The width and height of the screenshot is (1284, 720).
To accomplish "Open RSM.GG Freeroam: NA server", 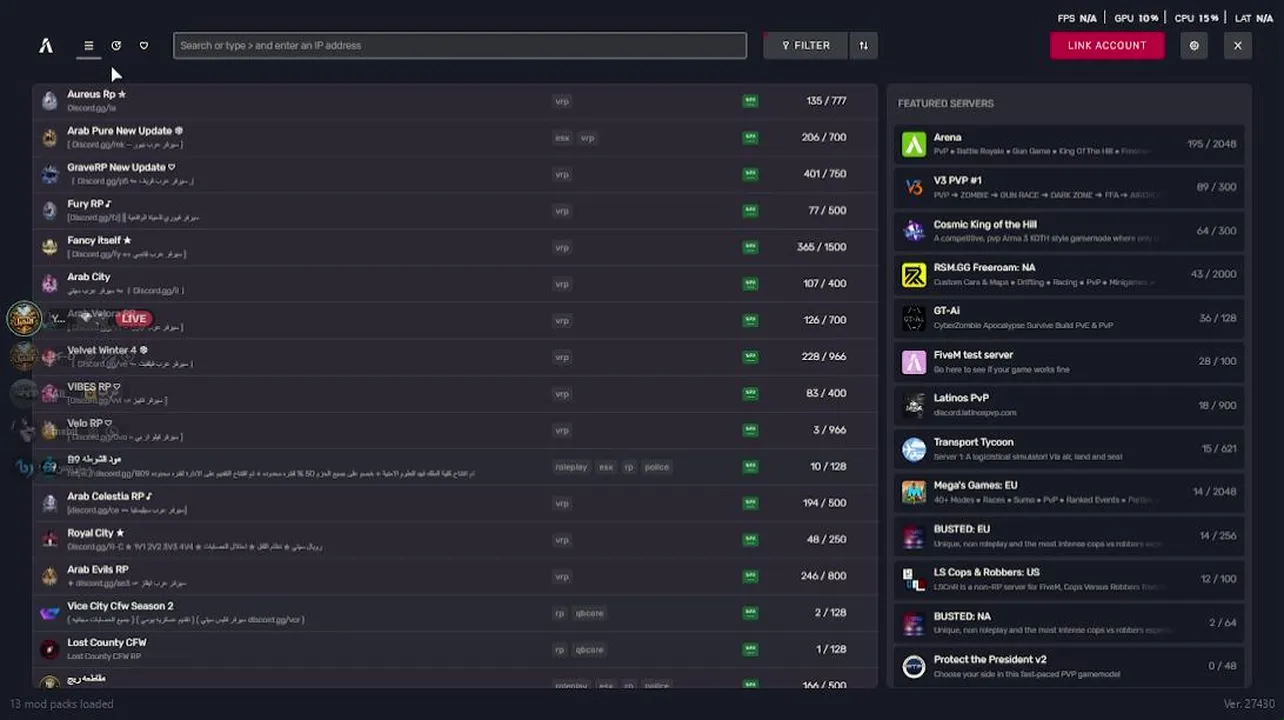I will pyautogui.click(x=1068, y=274).
